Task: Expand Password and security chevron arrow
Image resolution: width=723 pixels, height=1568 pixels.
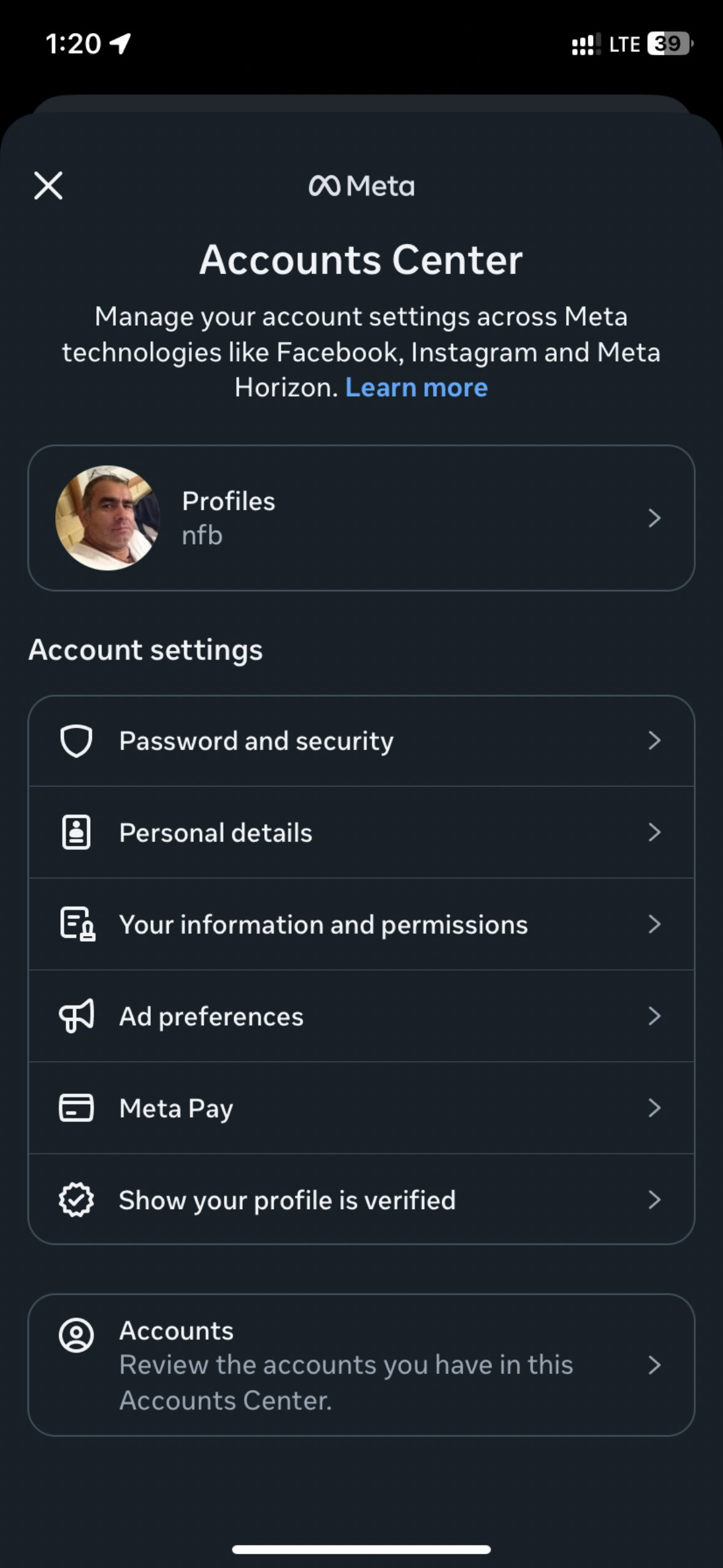Action: point(654,740)
